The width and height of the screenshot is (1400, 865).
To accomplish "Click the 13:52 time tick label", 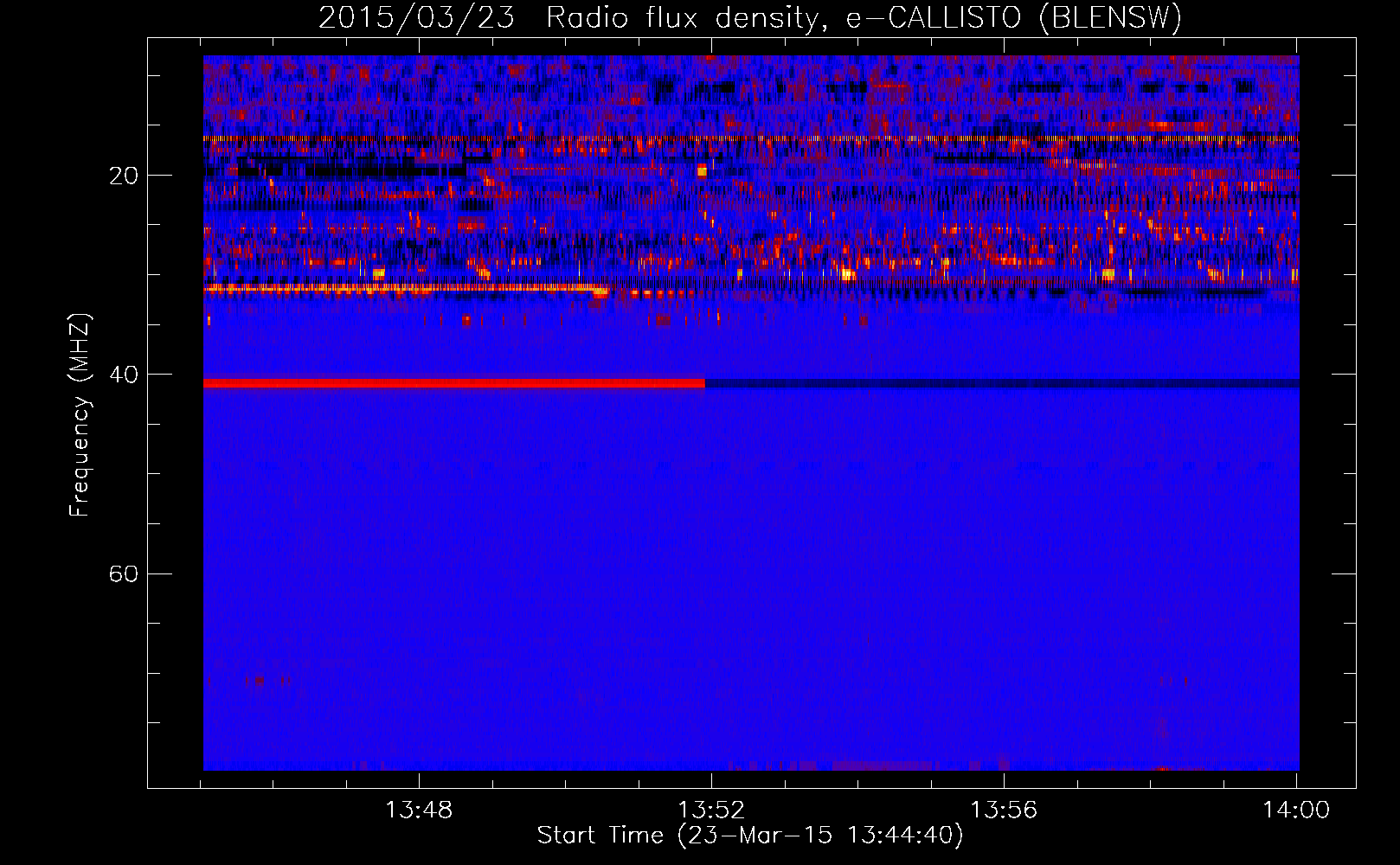I will [x=711, y=811].
